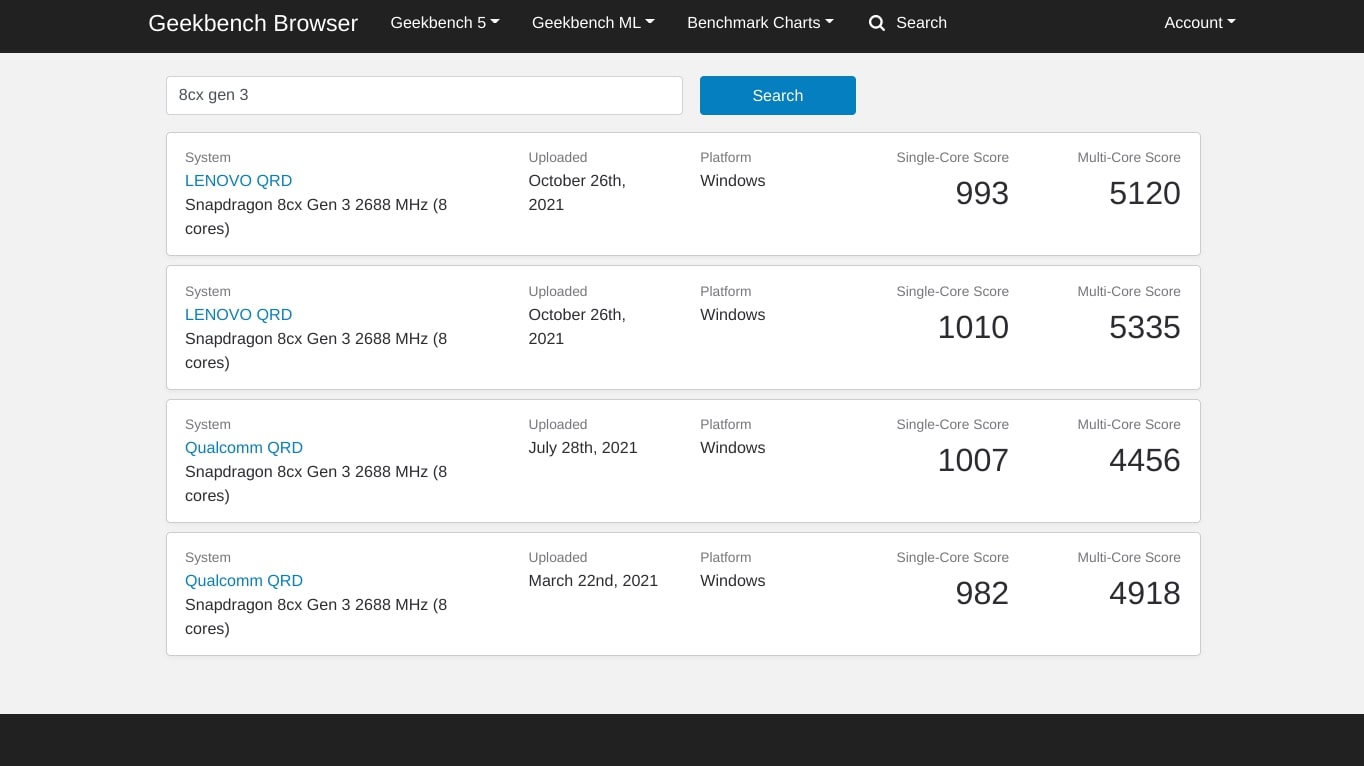Viewport: 1364px width, 766px height.
Task: Open the Qualcomm QRD result from July 28th
Action: 243,448
